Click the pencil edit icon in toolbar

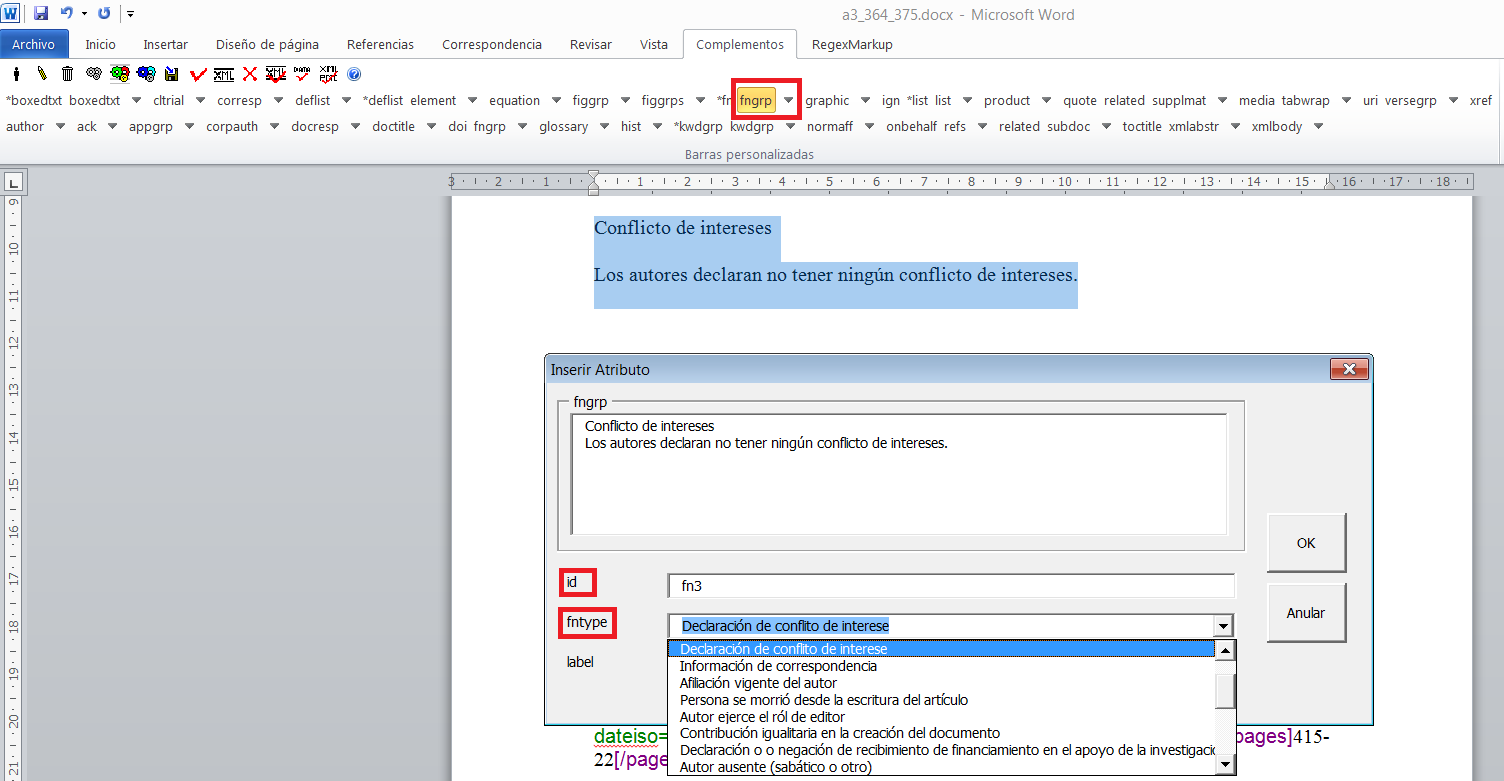point(42,74)
